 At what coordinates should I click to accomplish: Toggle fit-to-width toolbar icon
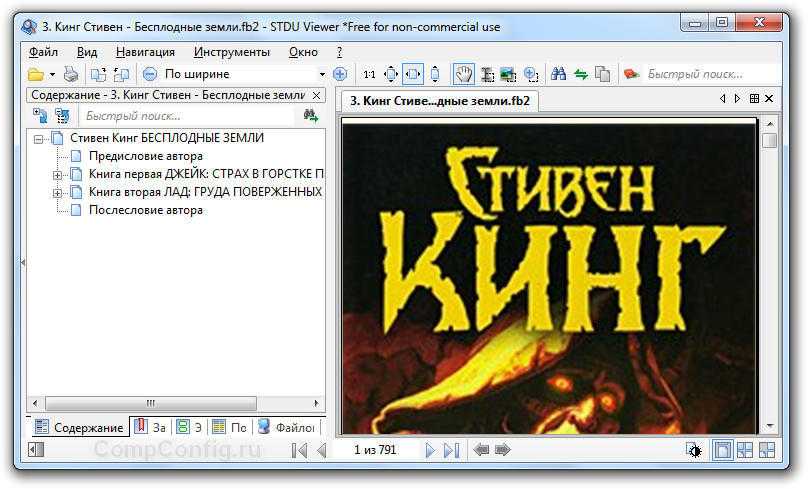(413, 75)
